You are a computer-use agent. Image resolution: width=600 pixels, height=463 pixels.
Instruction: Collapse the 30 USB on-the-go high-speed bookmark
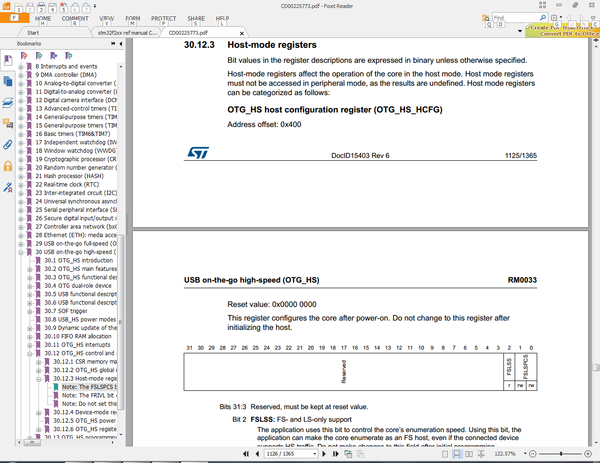pos(21,252)
